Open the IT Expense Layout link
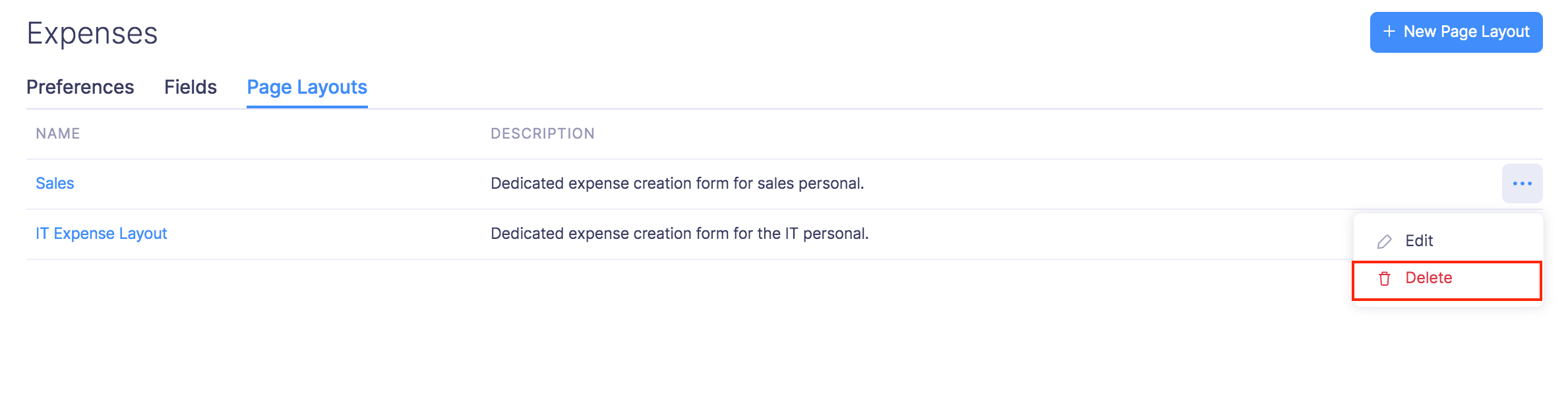 (x=101, y=234)
